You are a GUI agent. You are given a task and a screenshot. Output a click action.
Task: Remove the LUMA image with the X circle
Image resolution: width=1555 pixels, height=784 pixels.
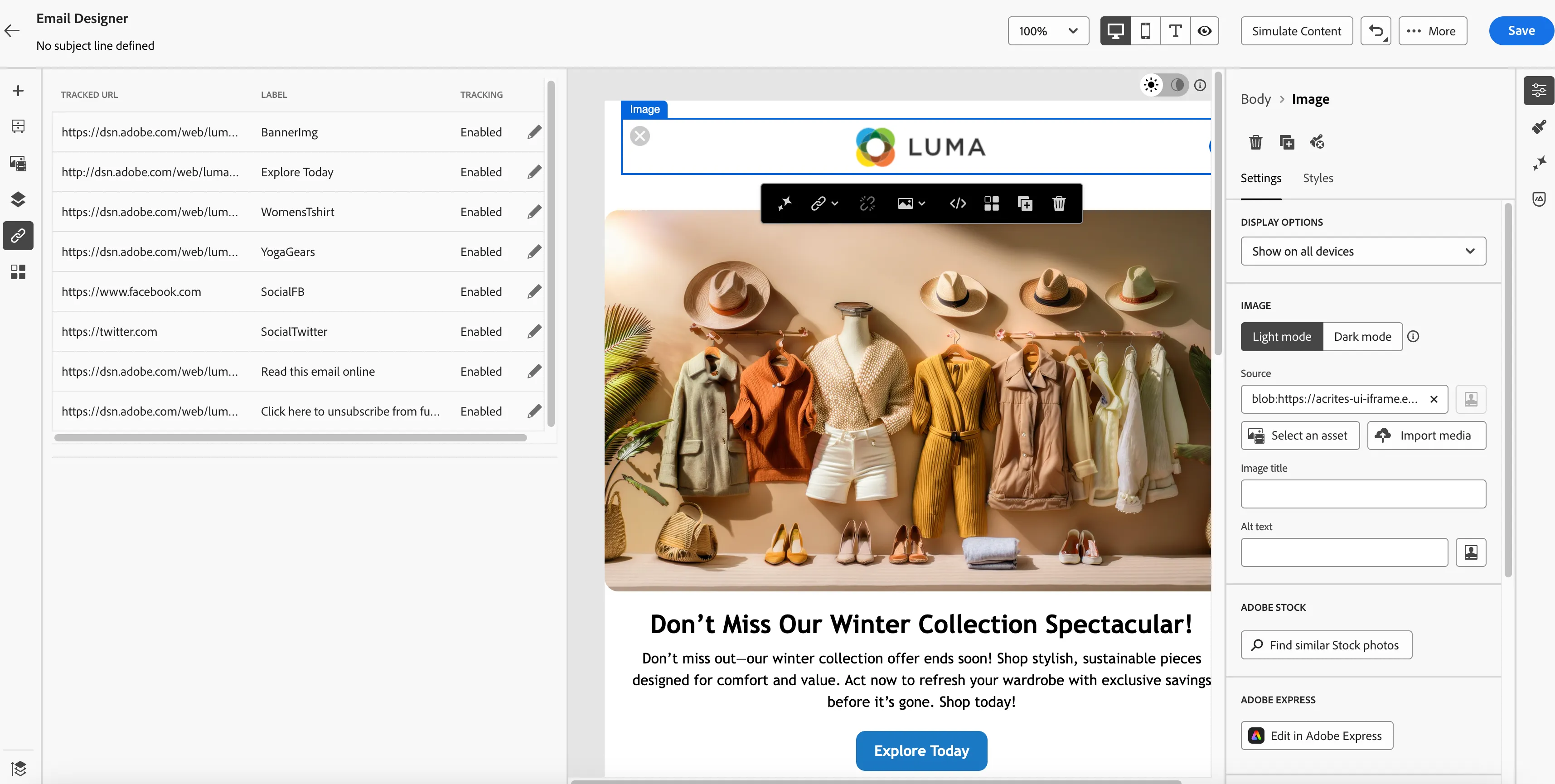pos(640,136)
